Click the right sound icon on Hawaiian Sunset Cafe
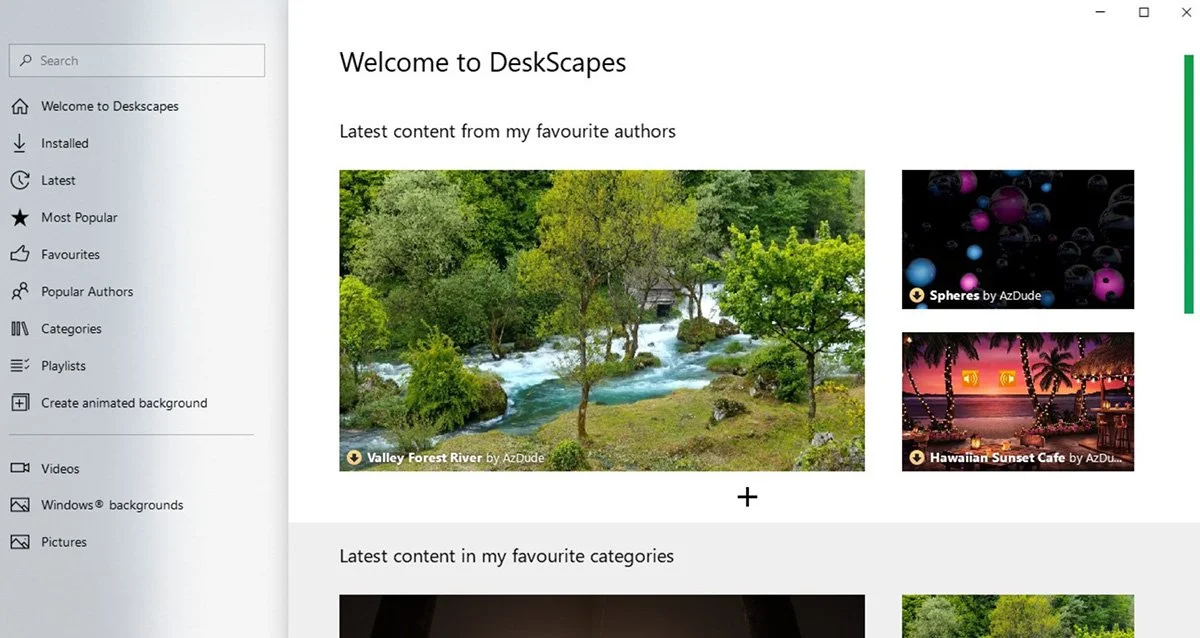Screen dimensions: 1200x638 [1008, 378]
